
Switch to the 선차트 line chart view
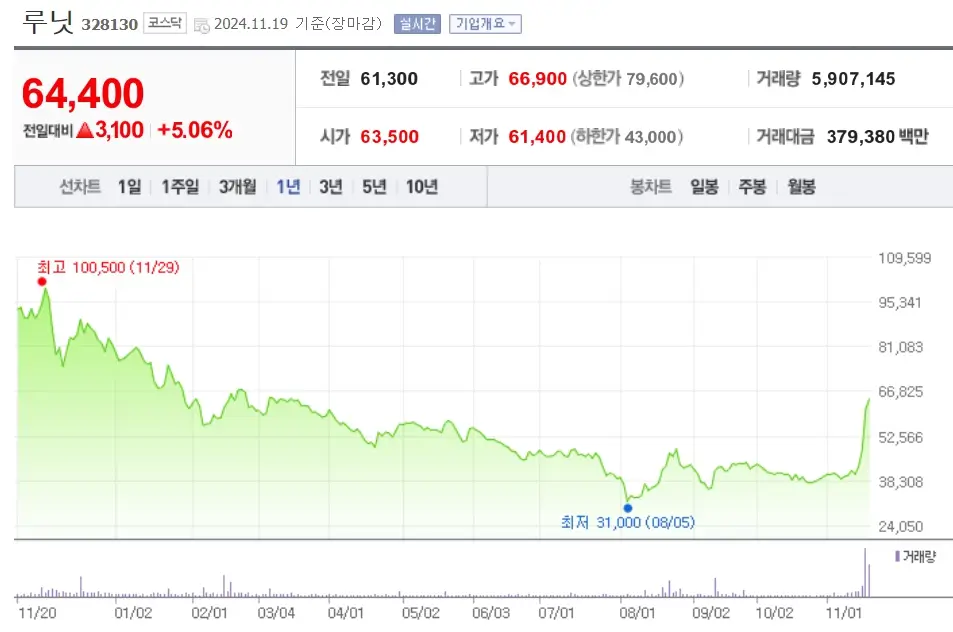pos(78,186)
